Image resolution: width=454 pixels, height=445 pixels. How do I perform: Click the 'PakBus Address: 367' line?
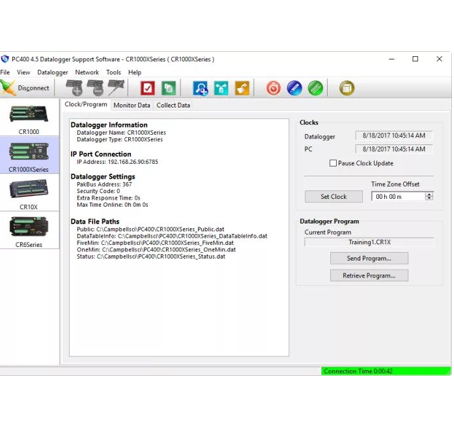click(104, 184)
